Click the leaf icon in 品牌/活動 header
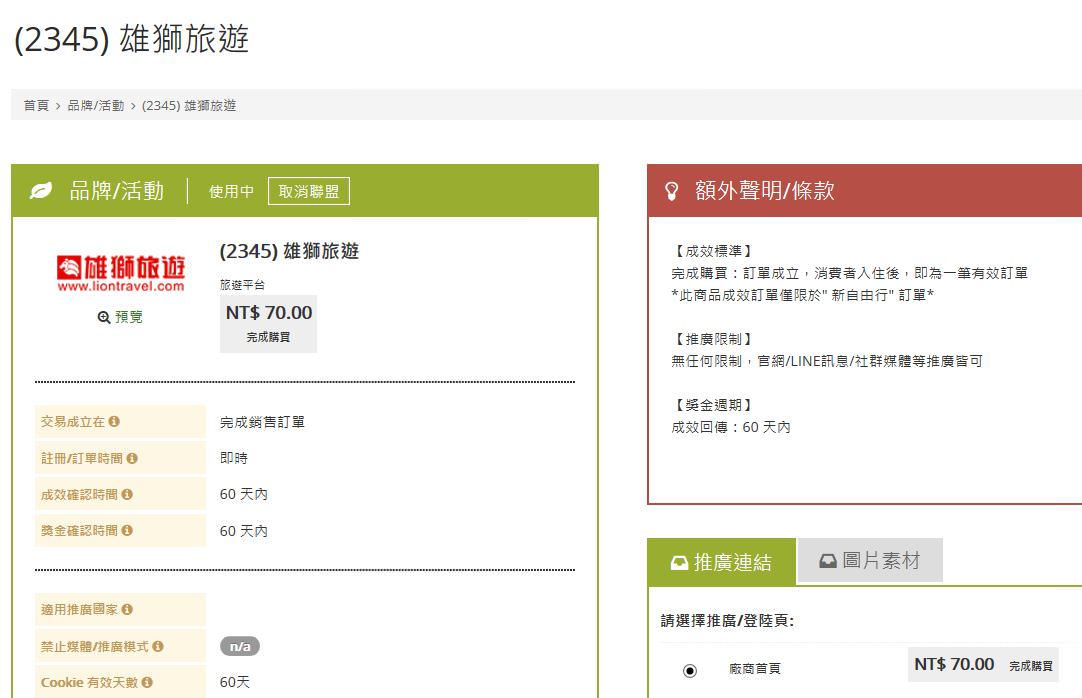1082x698 pixels. click(41, 190)
